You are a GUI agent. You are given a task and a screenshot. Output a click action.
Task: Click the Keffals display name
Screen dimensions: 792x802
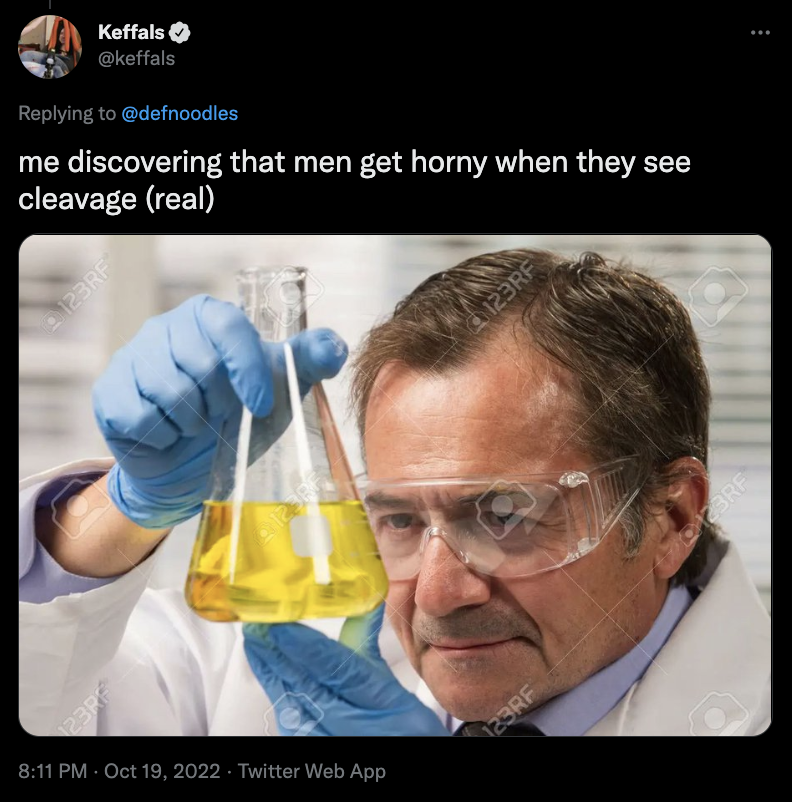click(x=131, y=32)
